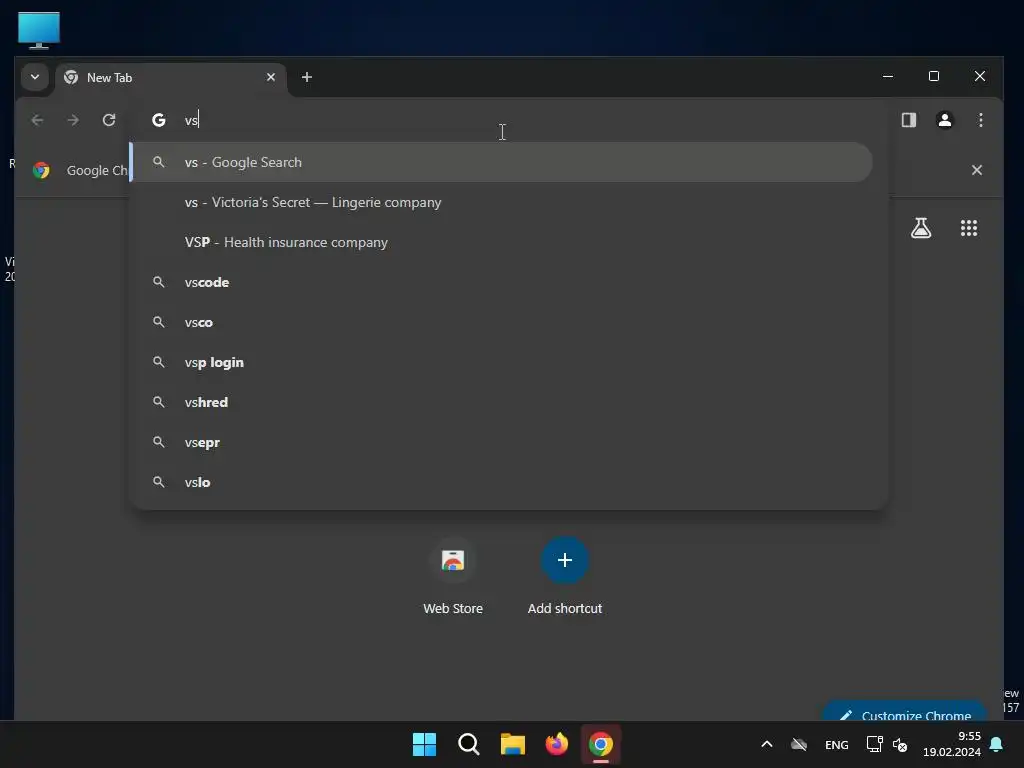Select the New Tab tab
Viewport: 1024px width, 768px height.
pyautogui.click(x=170, y=78)
